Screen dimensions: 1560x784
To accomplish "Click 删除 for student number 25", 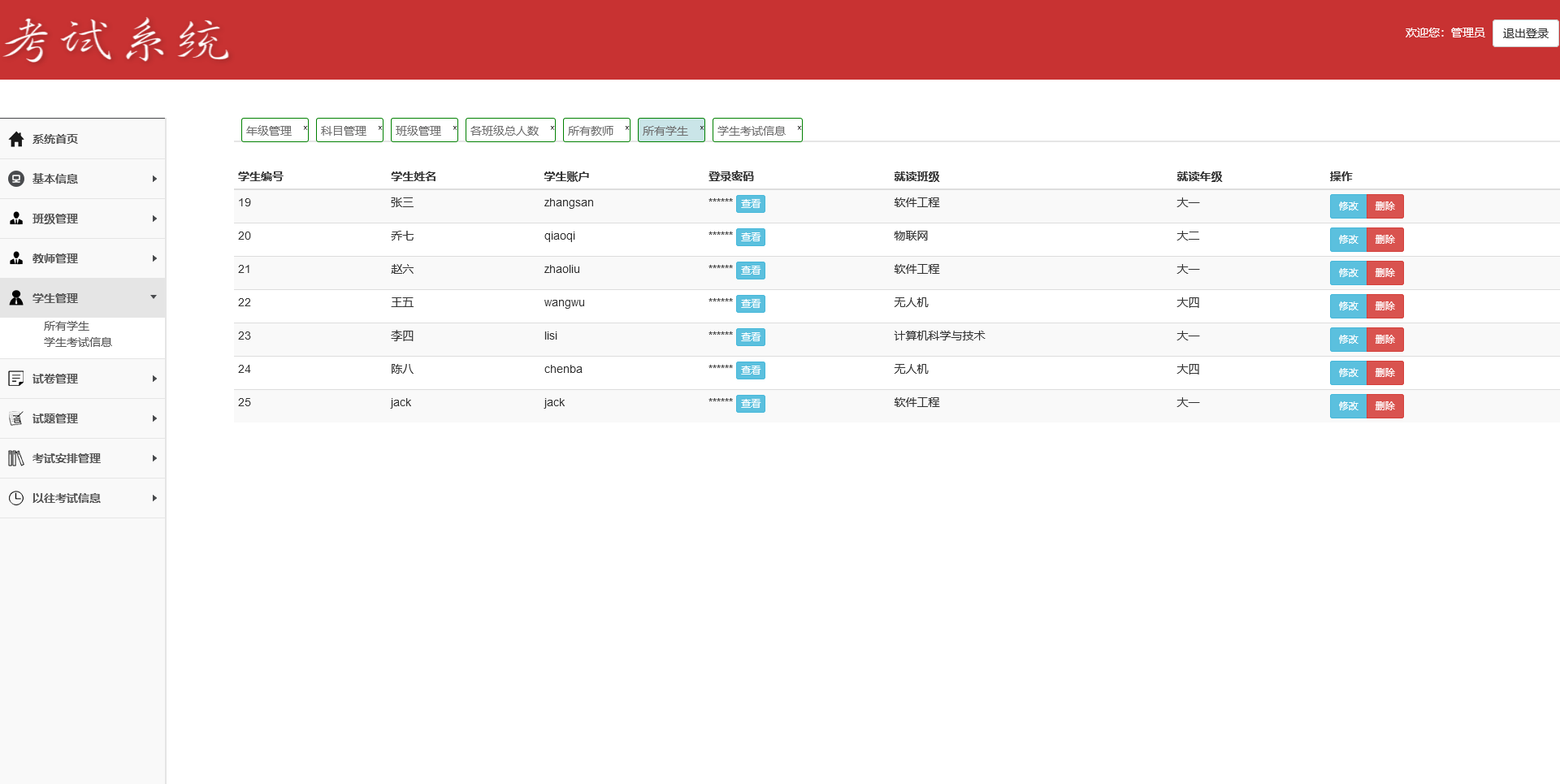I will coord(1385,406).
